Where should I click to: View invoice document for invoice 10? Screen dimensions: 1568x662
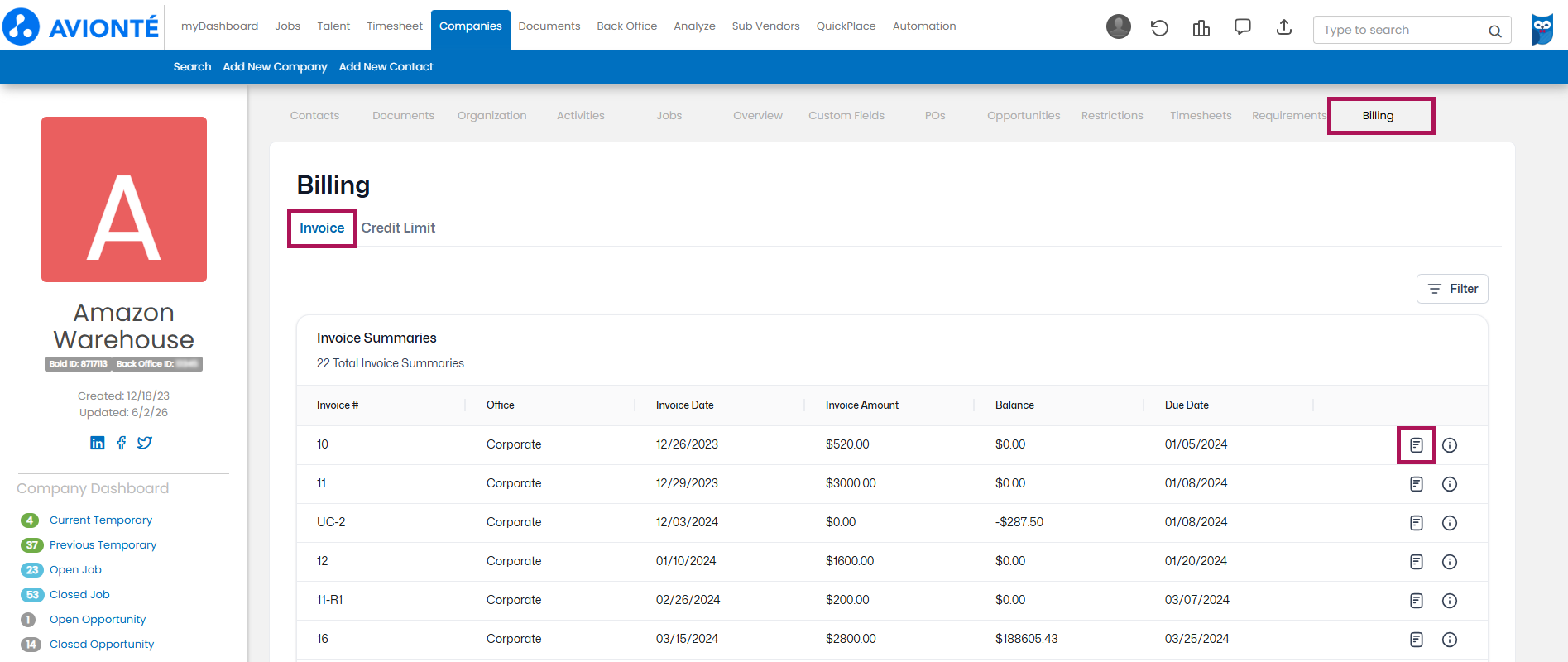(1417, 445)
